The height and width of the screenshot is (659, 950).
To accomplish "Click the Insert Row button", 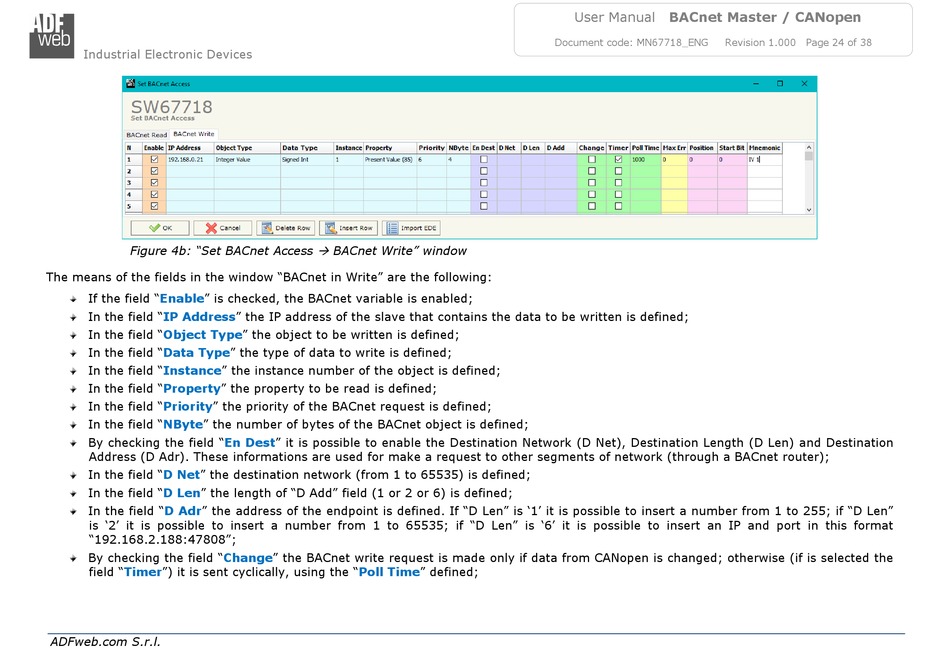I will pyautogui.click(x=348, y=228).
